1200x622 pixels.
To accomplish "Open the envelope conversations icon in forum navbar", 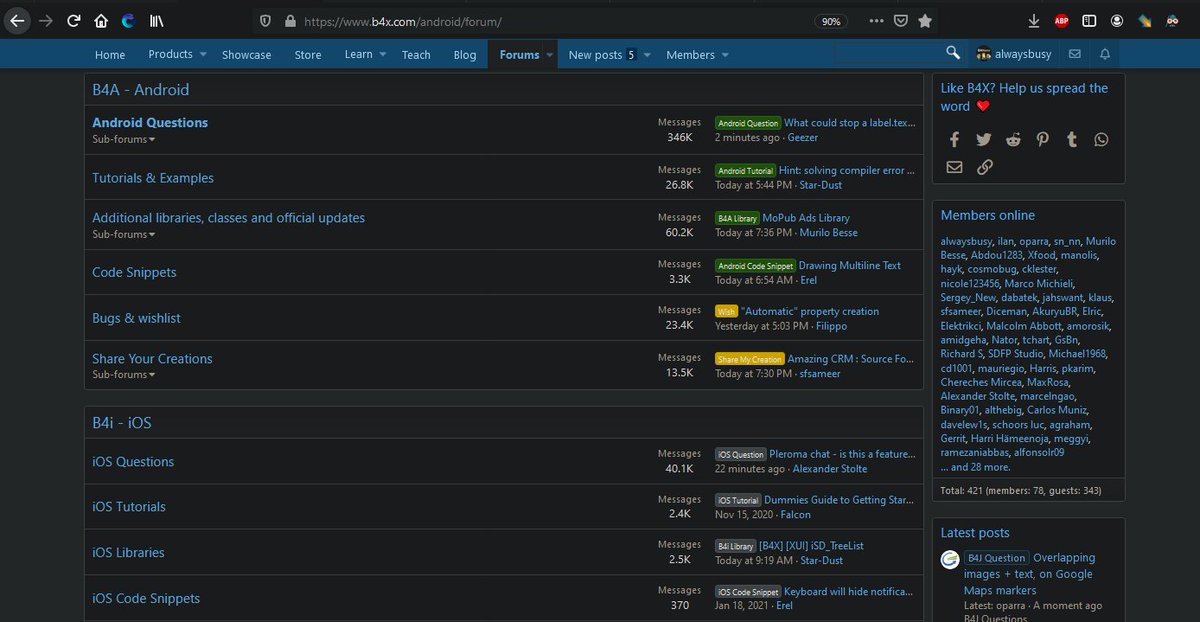I will coord(1074,54).
